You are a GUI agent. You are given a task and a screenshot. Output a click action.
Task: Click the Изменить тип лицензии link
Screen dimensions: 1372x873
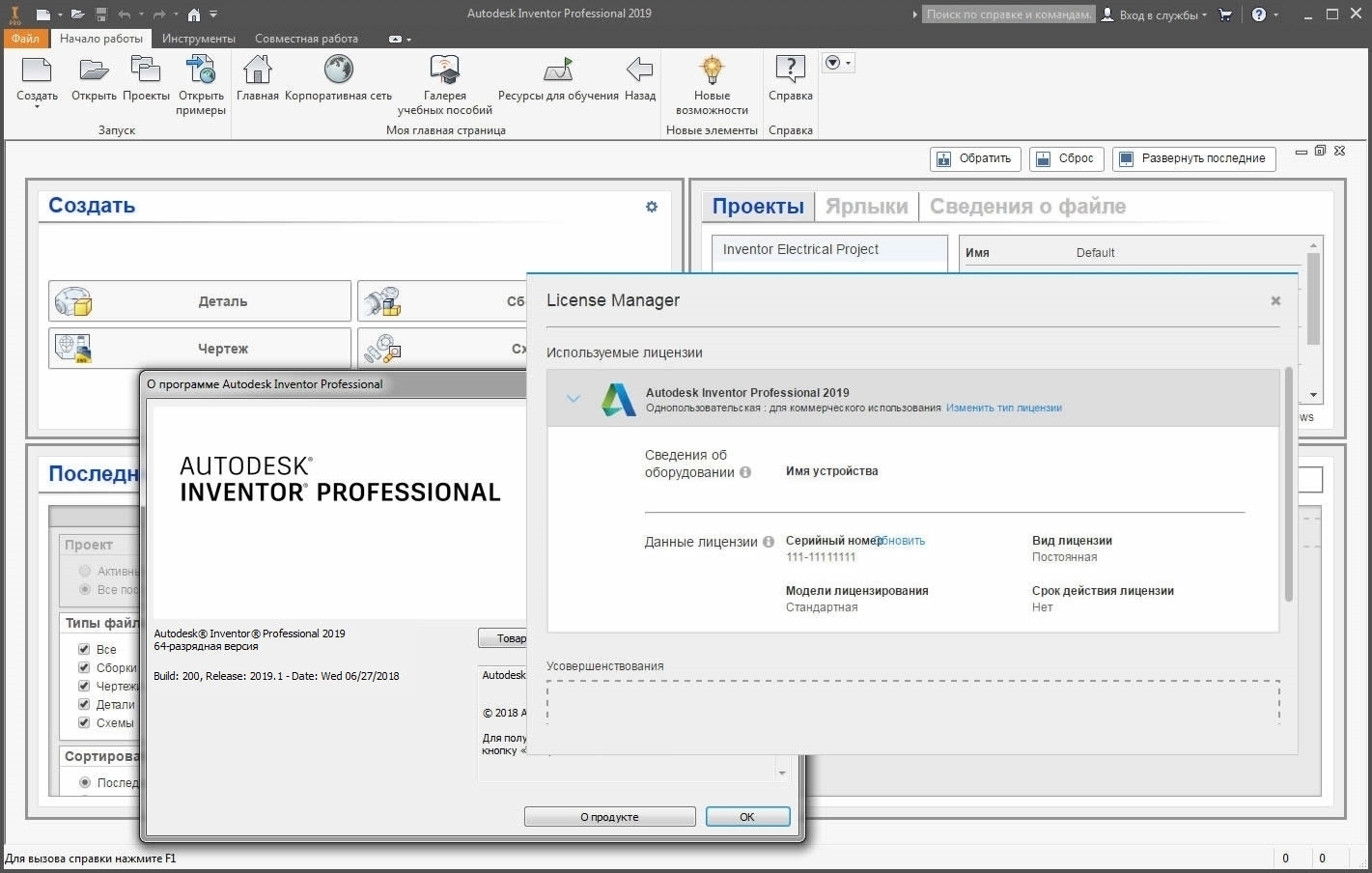click(x=1004, y=408)
